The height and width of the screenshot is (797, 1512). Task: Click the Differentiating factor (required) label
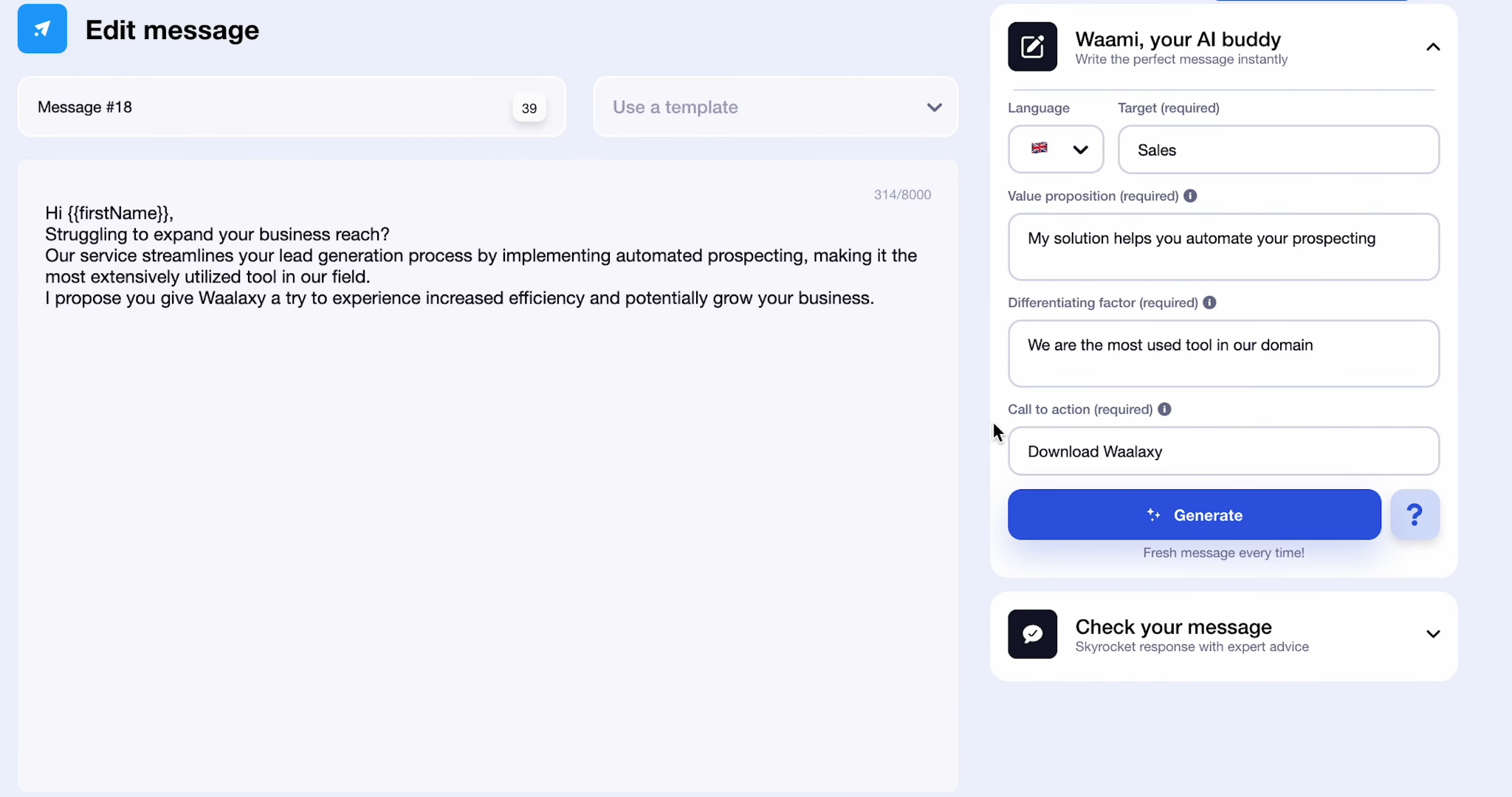point(1102,303)
